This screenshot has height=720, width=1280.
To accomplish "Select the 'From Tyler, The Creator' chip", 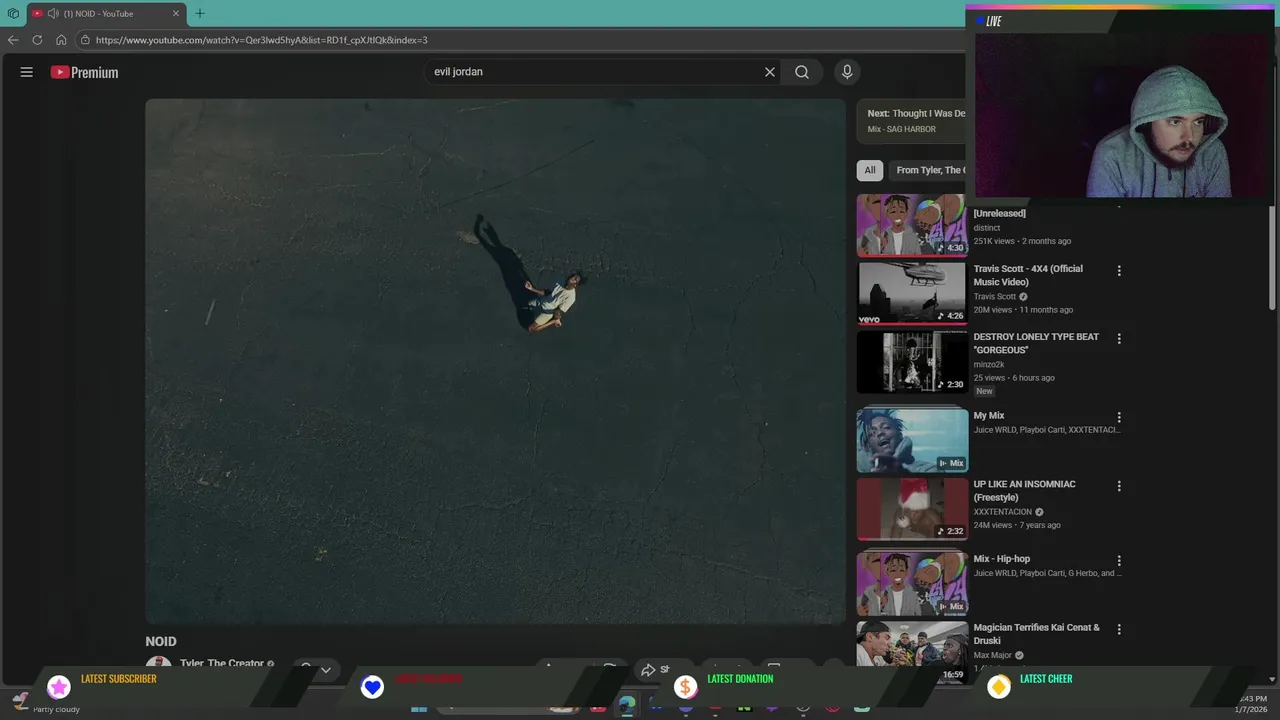I will pos(928,170).
